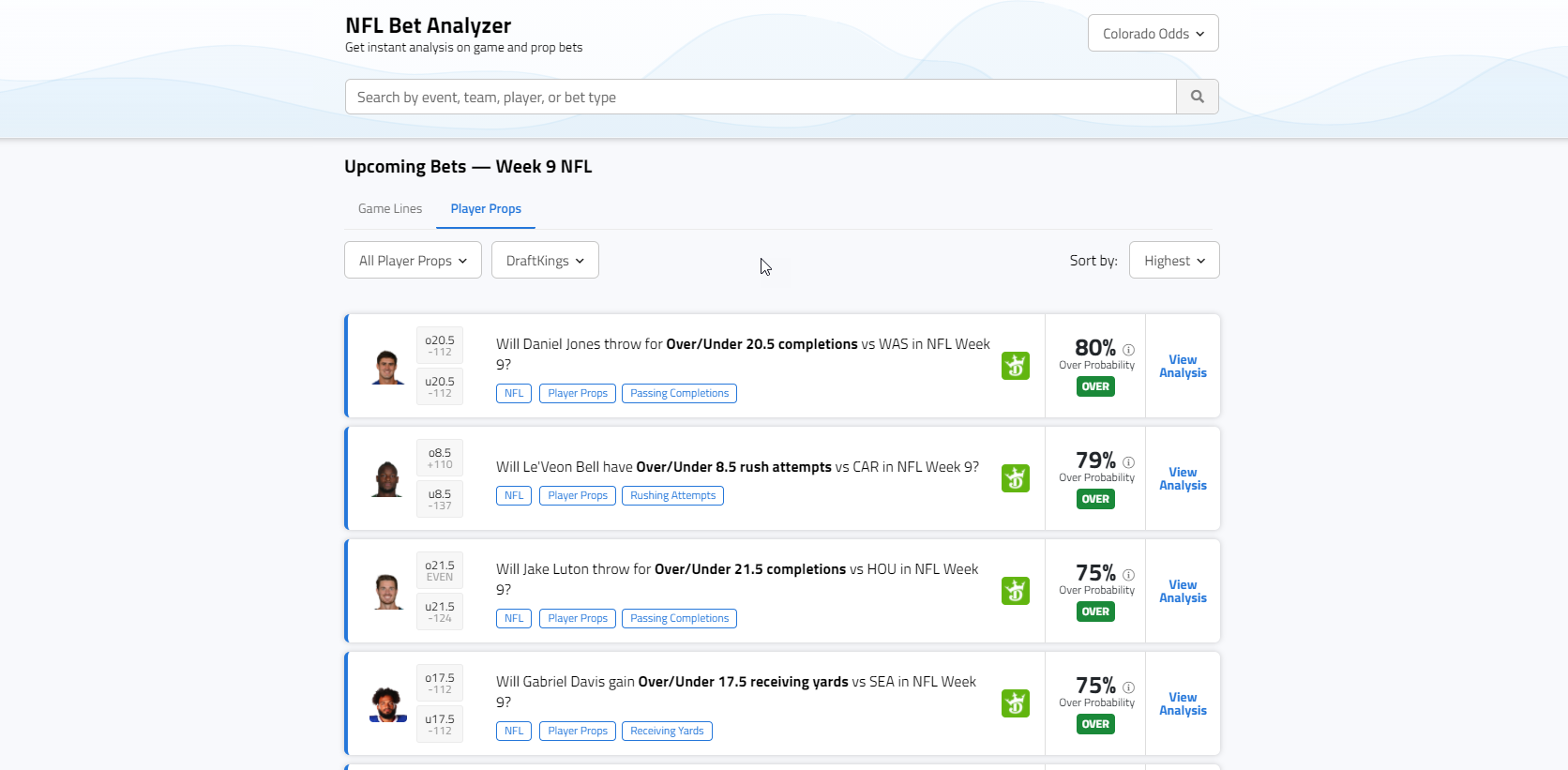
Task: Click Le'Veon Bell 8.5 rush attempts question
Action: point(737,467)
